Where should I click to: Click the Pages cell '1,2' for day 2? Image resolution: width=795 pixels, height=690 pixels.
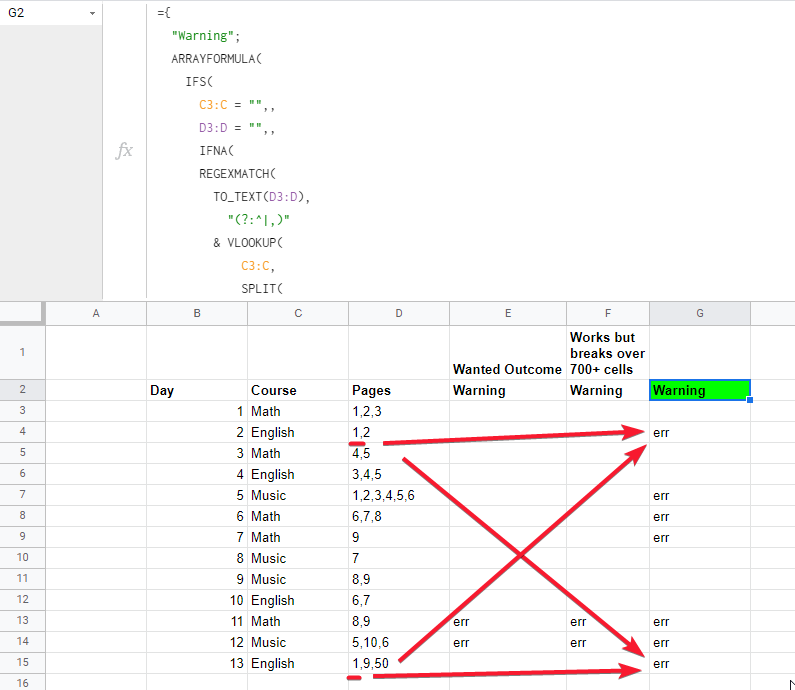[399, 432]
